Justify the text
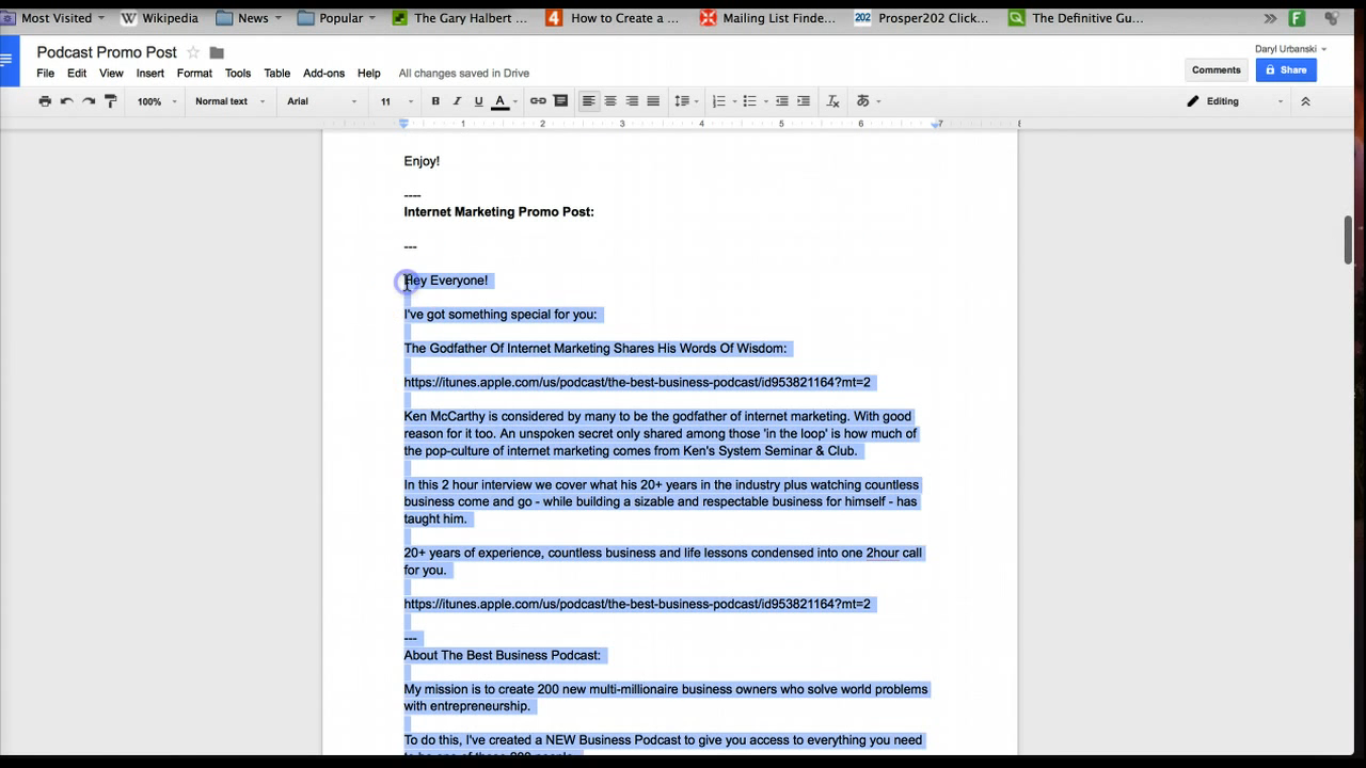 653,101
